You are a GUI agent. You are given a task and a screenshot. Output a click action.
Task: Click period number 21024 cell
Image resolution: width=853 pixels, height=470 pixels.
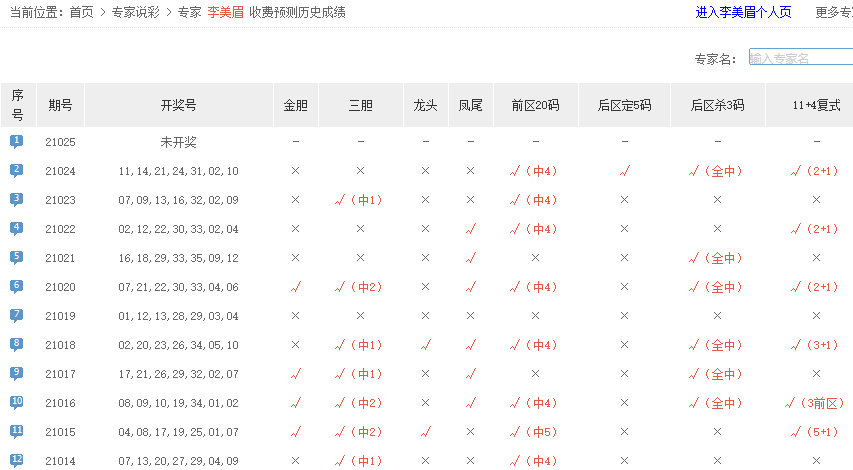click(x=60, y=171)
